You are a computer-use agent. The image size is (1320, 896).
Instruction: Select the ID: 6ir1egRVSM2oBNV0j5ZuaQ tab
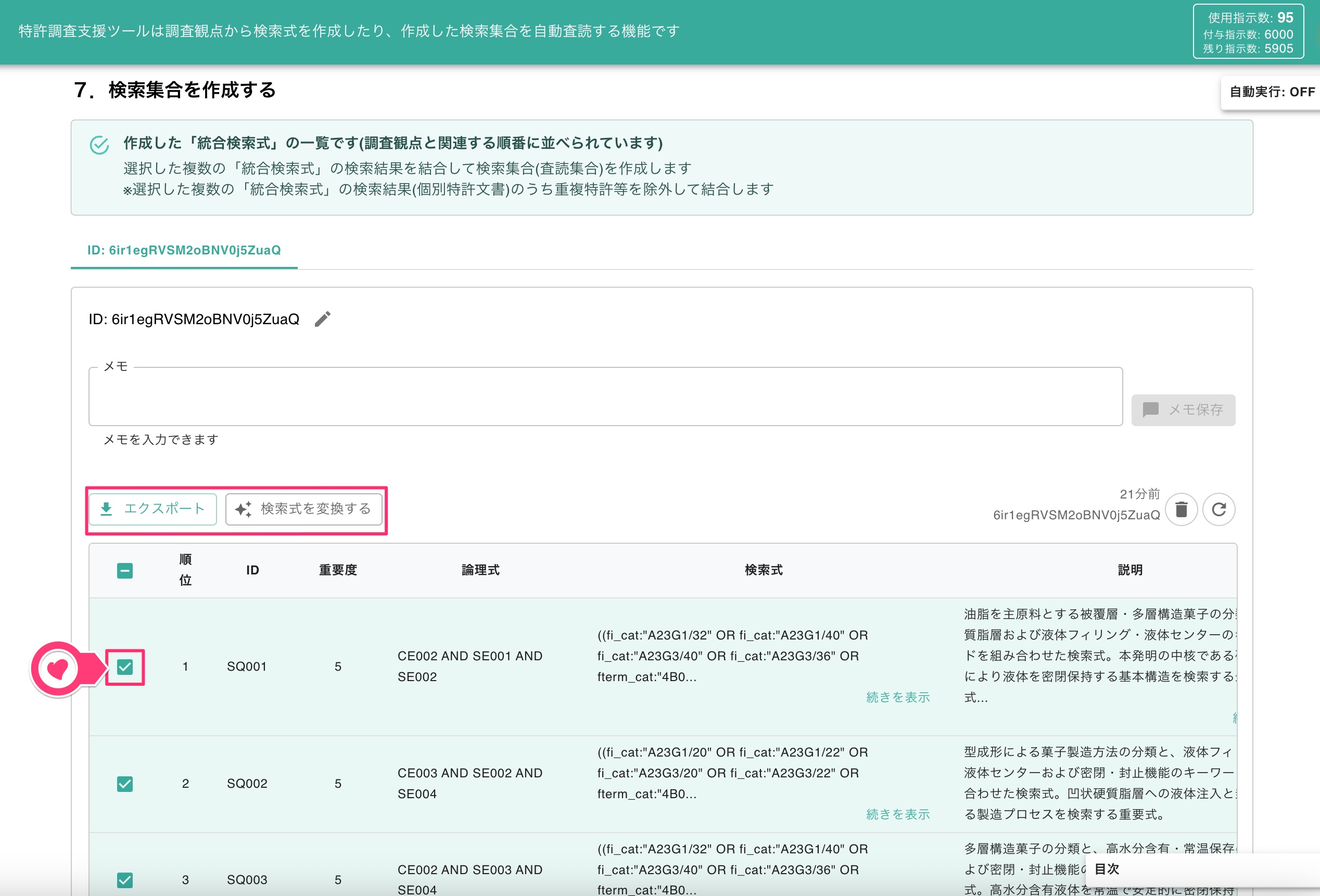coord(184,250)
